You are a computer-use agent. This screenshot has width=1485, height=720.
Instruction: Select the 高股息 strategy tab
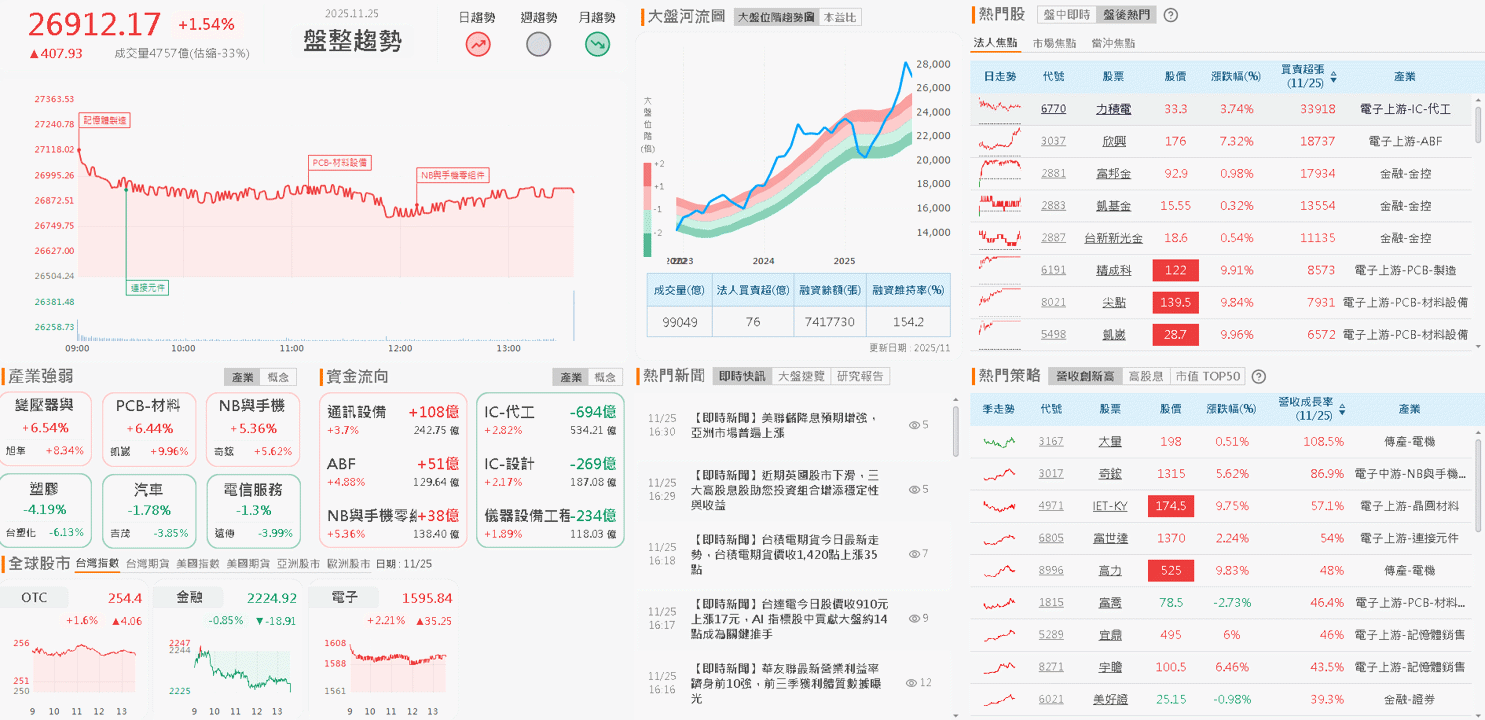tap(1146, 377)
